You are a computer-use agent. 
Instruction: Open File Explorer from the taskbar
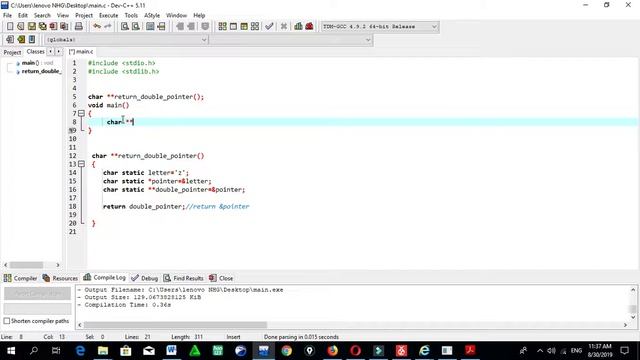coord(103,351)
